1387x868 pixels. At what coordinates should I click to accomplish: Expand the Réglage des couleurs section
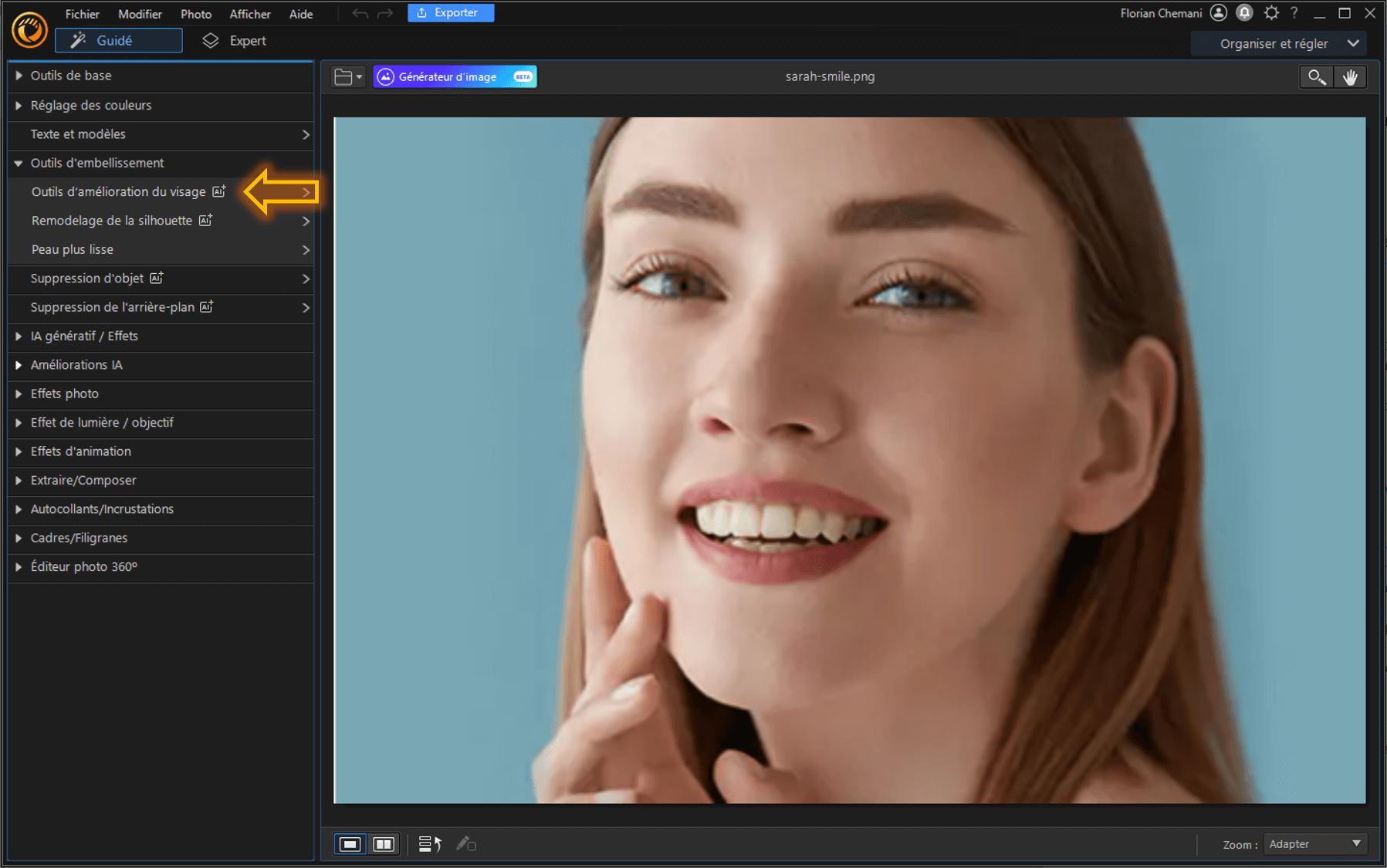[90, 105]
